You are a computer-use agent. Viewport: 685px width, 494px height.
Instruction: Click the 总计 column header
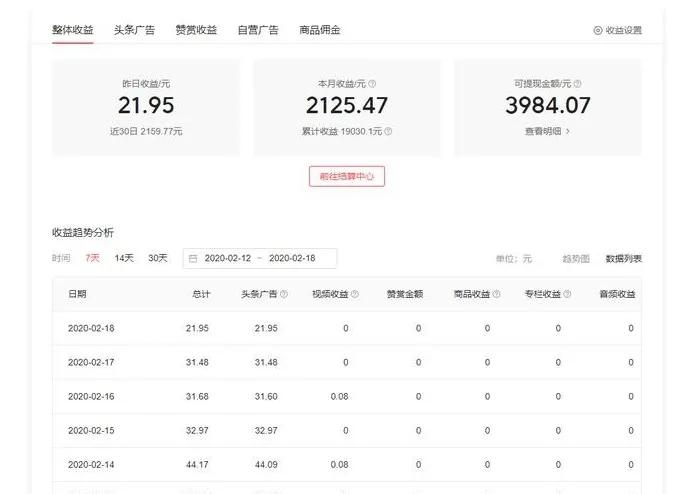tap(201, 294)
